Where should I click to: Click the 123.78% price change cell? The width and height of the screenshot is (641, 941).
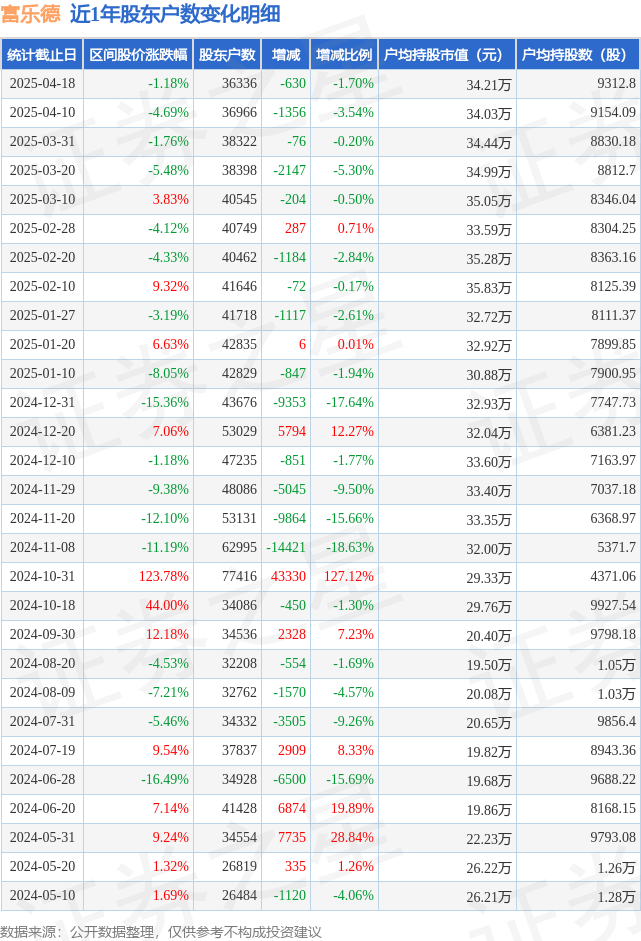(x=164, y=576)
